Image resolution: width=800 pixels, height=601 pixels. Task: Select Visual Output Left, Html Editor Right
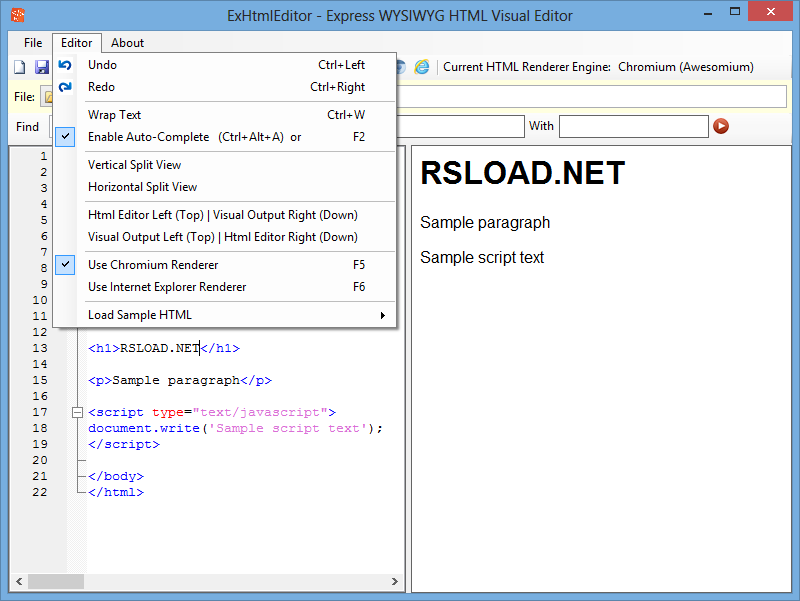coord(225,237)
